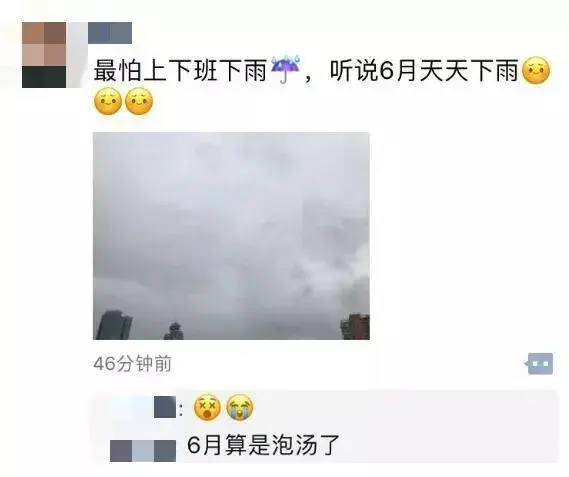Image resolution: width=569 pixels, height=477 pixels.
Task: Tap the comment 6月算是泡汤了
Action: (263, 445)
